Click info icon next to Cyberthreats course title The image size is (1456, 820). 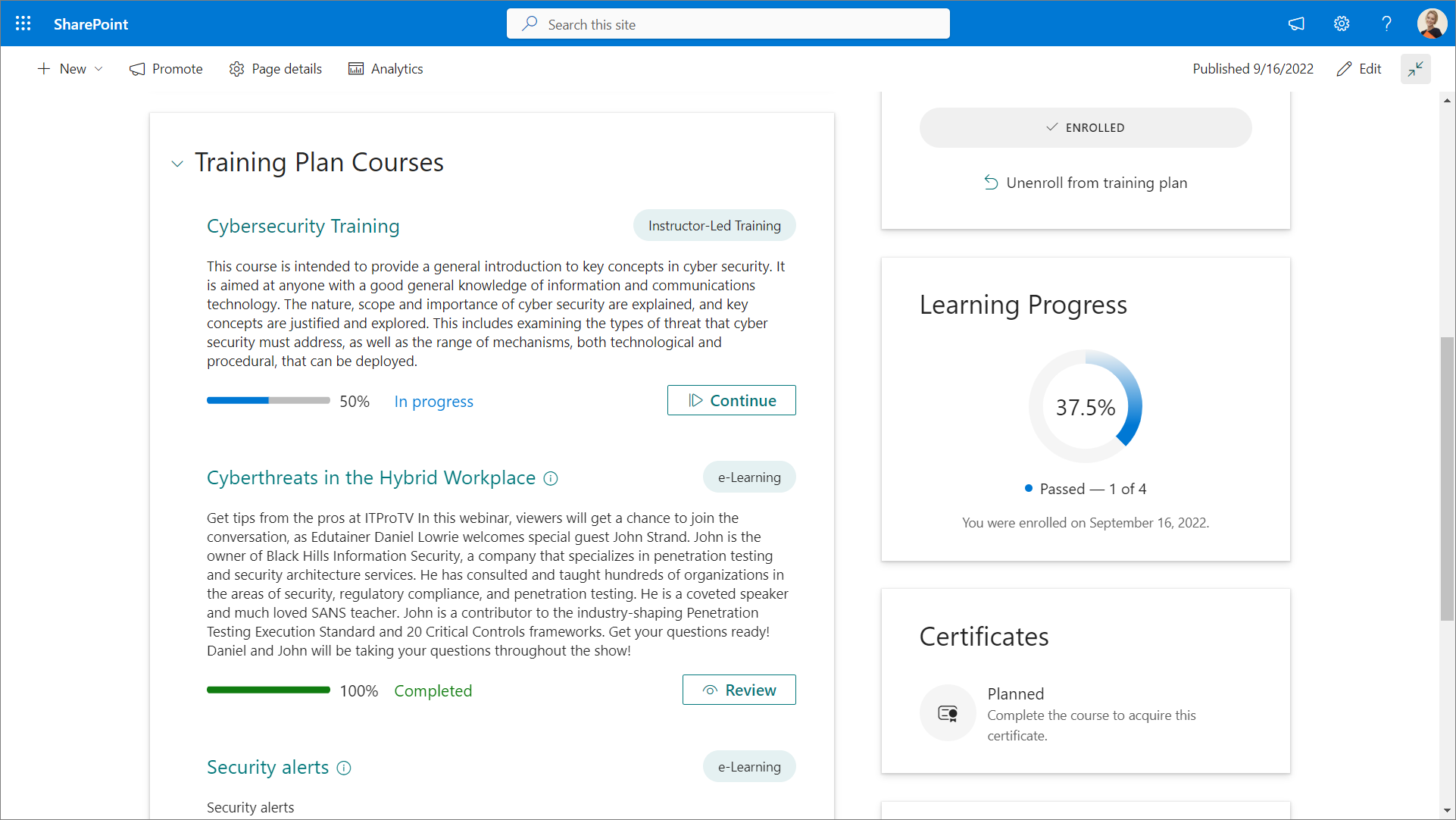[551, 478]
